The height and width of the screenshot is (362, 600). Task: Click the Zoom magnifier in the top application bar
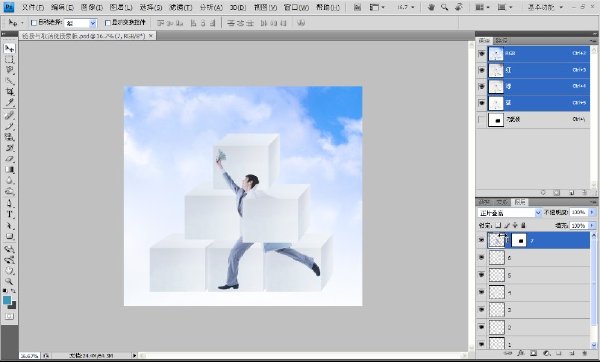(444, 7)
